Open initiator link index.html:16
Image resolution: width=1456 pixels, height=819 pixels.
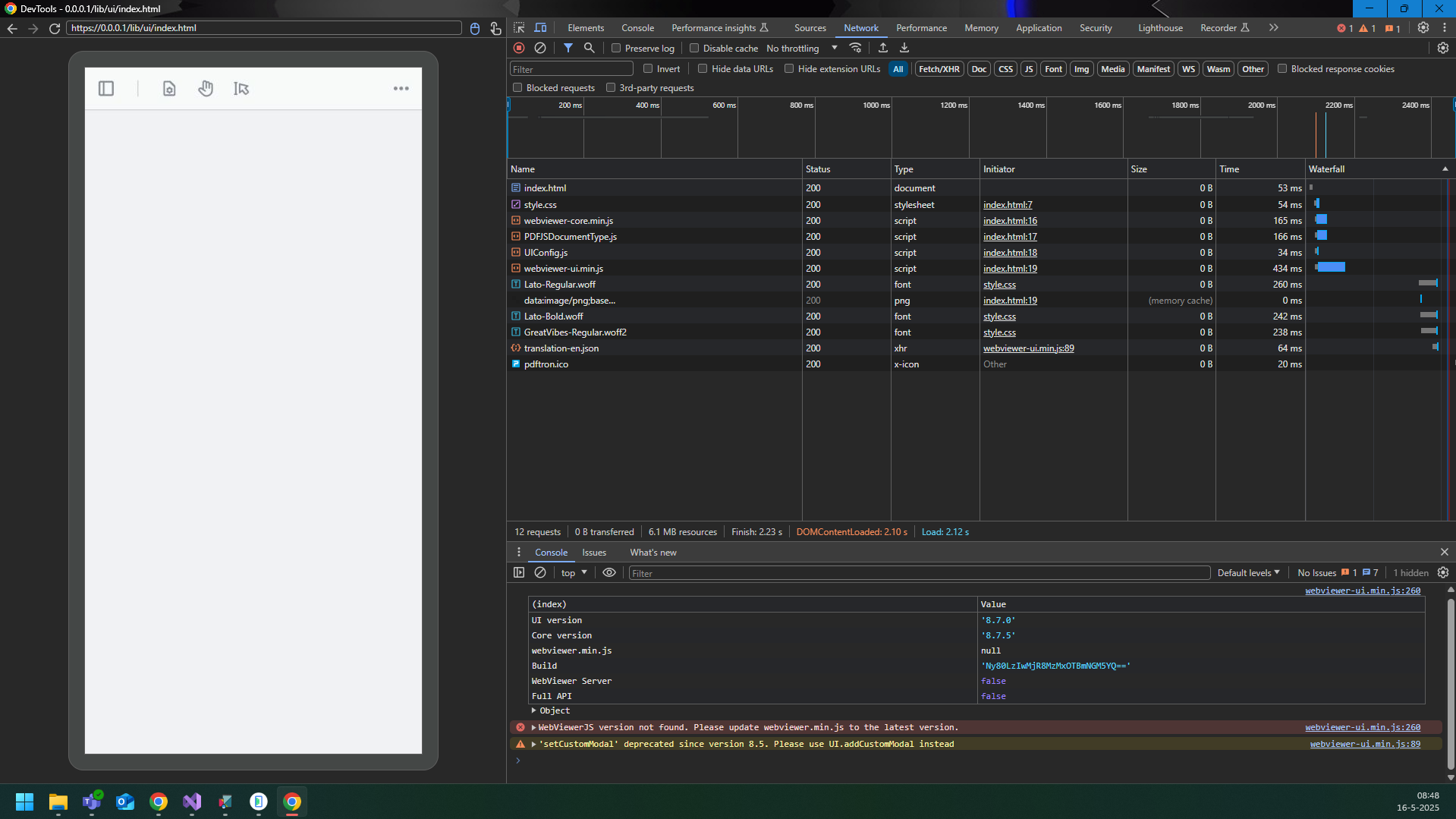coord(1010,221)
